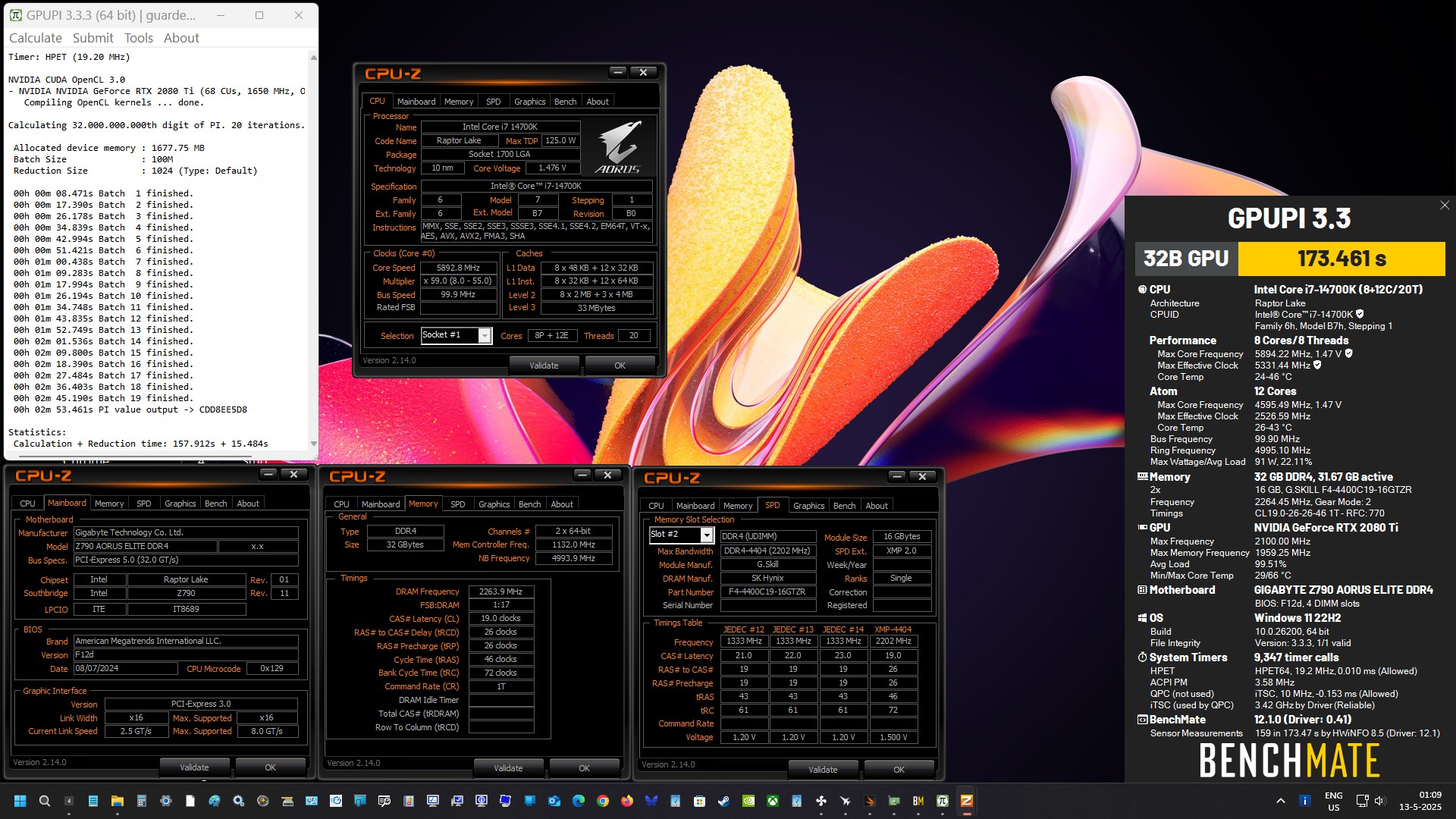Click the GPUPI log scrollbar down arrow

(313, 444)
